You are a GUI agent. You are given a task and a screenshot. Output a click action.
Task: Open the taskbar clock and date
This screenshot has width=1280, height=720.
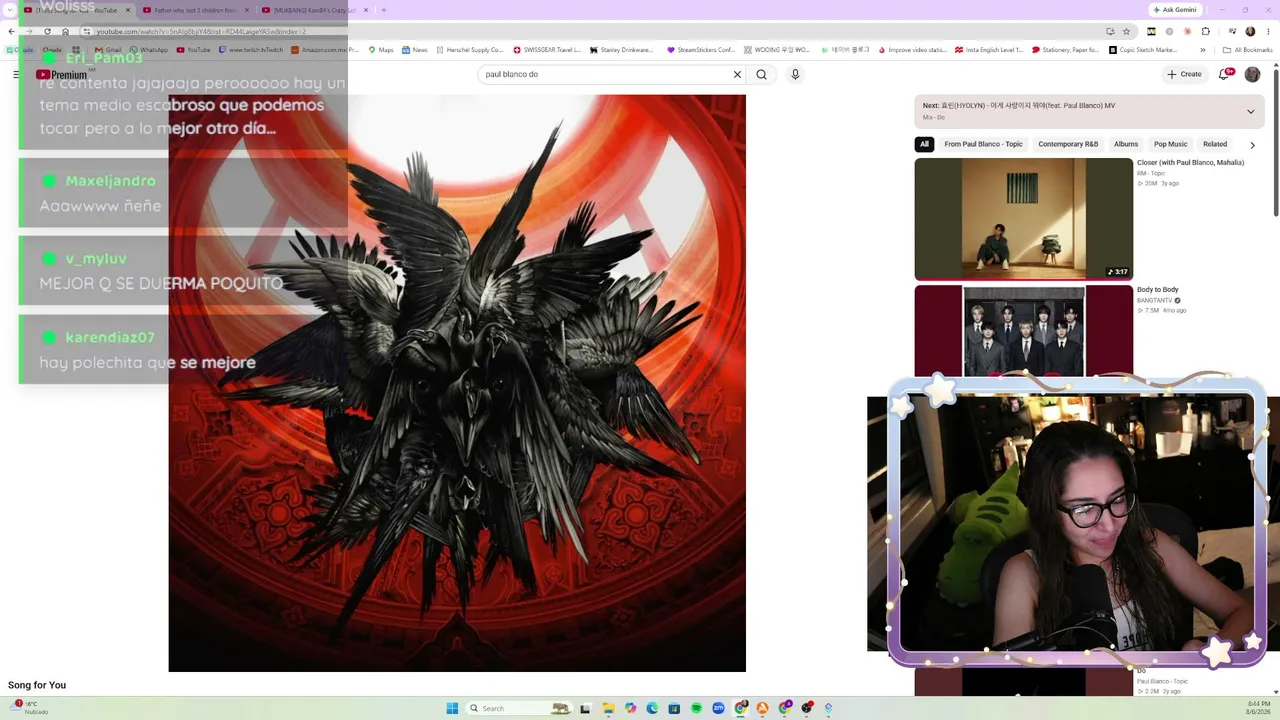click(1258, 708)
